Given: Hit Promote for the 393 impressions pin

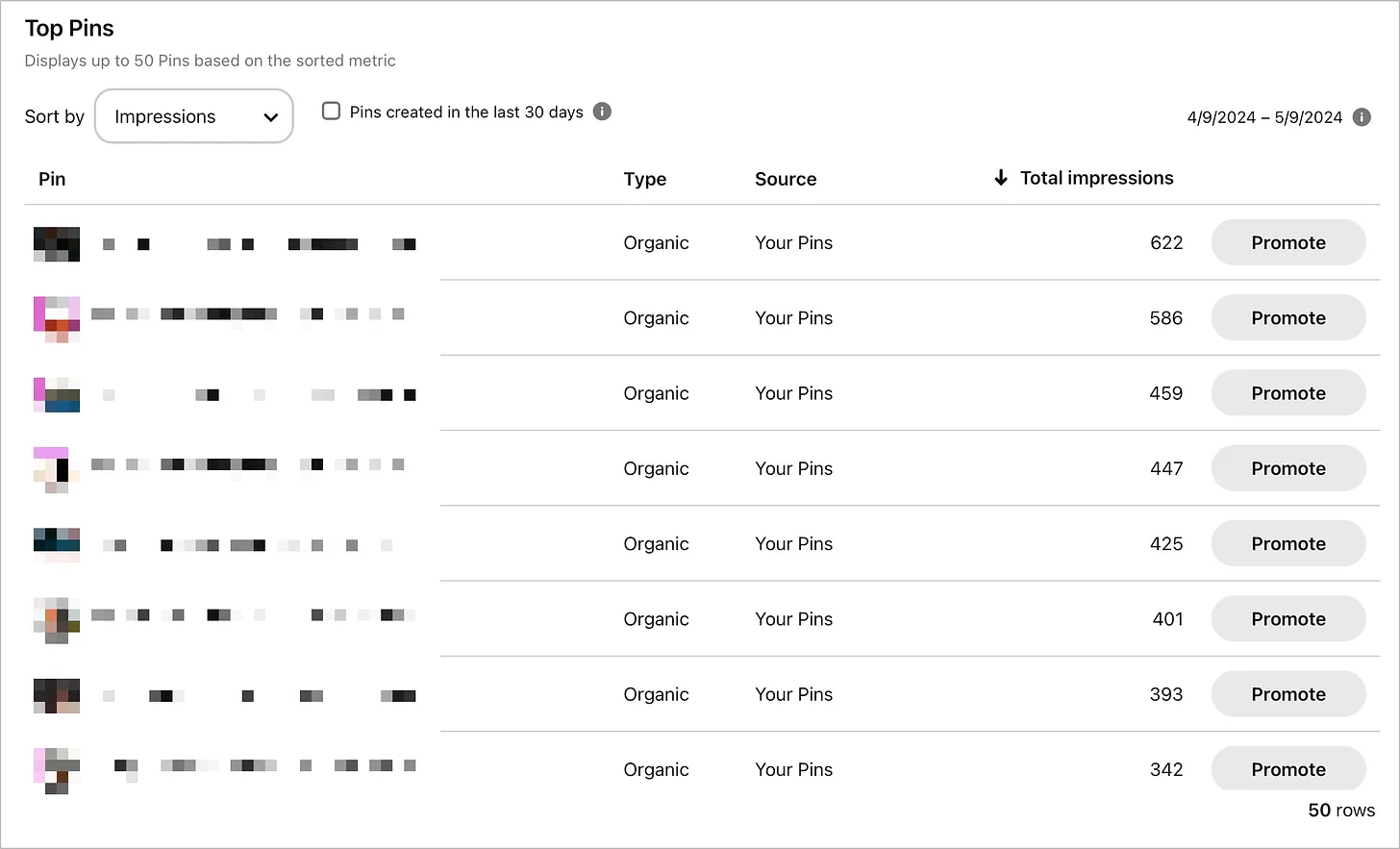Looking at the screenshot, I should click(1287, 694).
